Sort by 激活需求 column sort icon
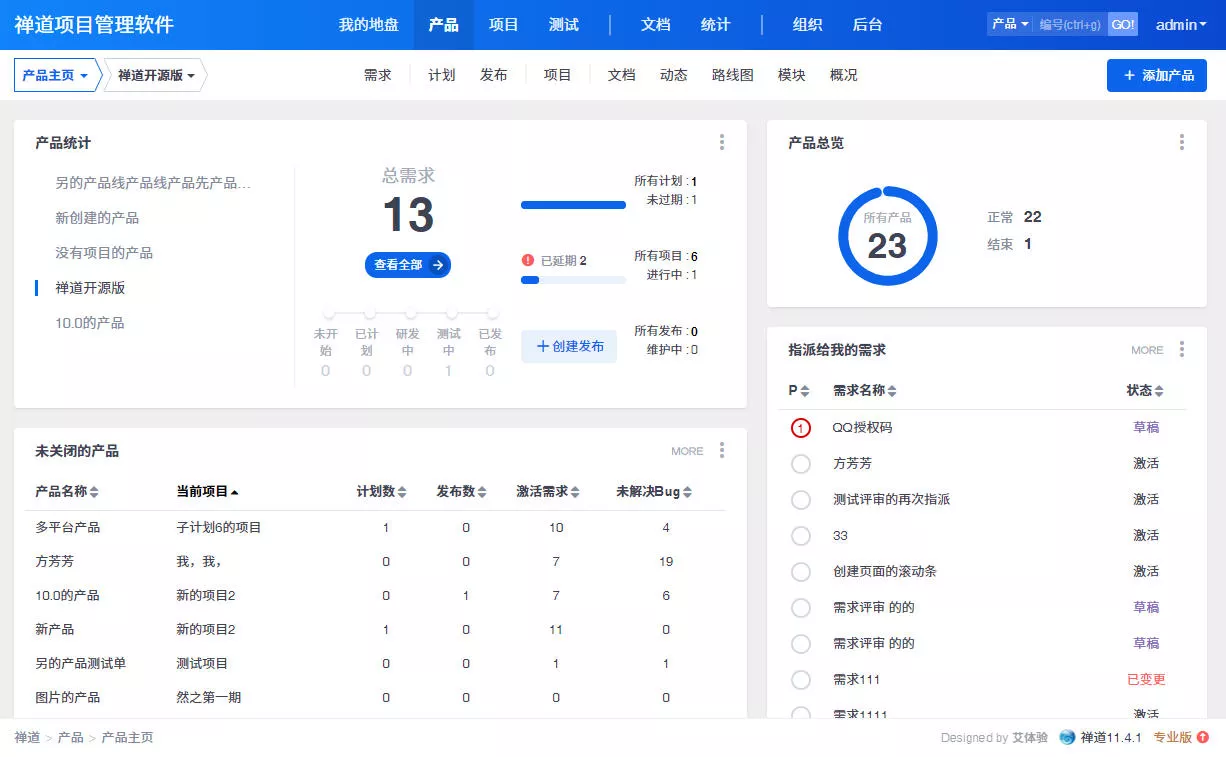Screen dimensions: 1226x757 pyautogui.click(x=574, y=492)
